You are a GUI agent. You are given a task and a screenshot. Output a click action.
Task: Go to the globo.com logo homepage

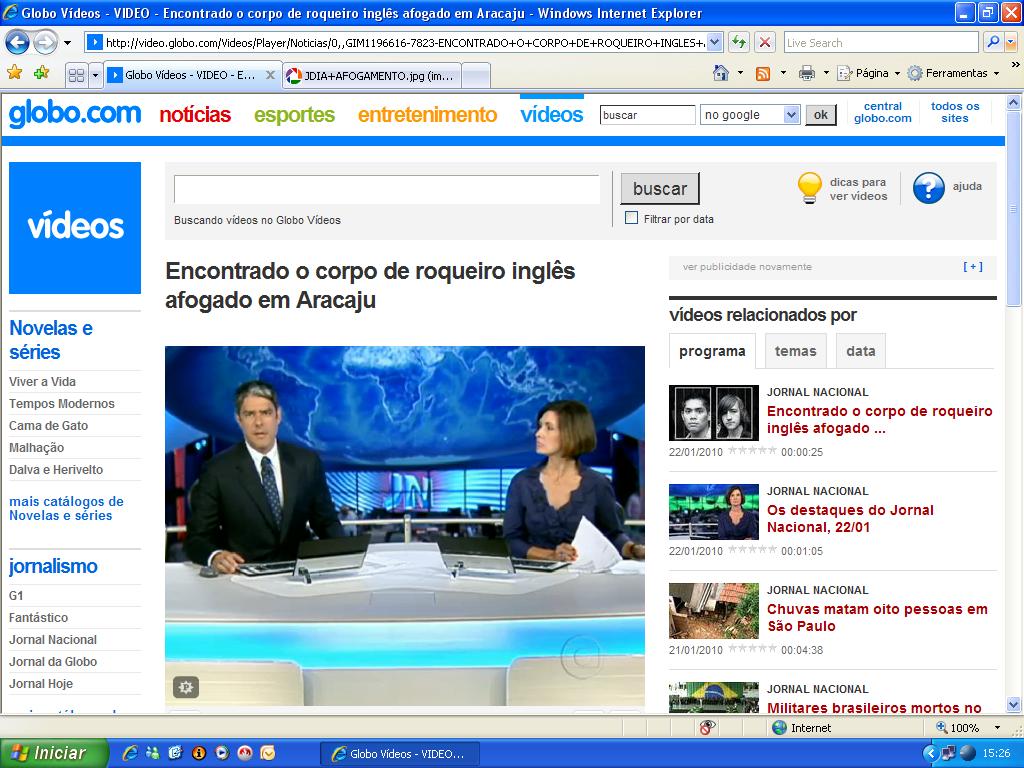pyautogui.click(x=75, y=114)
